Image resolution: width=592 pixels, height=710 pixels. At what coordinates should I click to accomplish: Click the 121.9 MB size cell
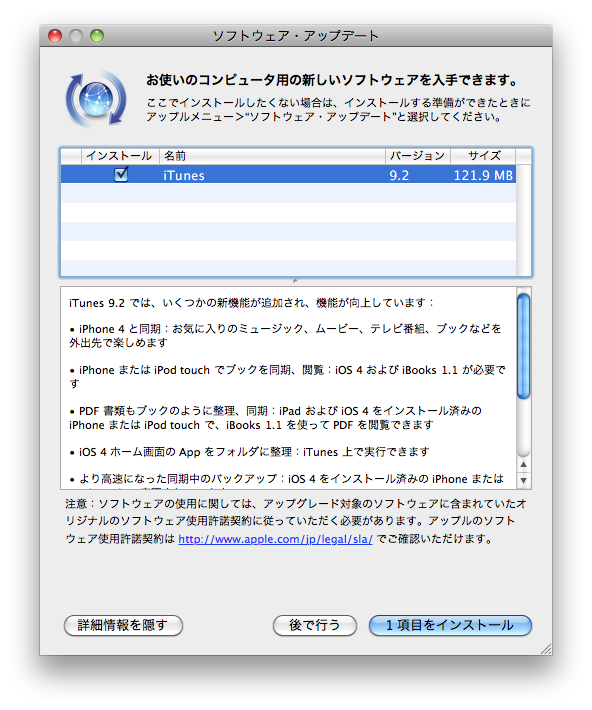point(483,175)
